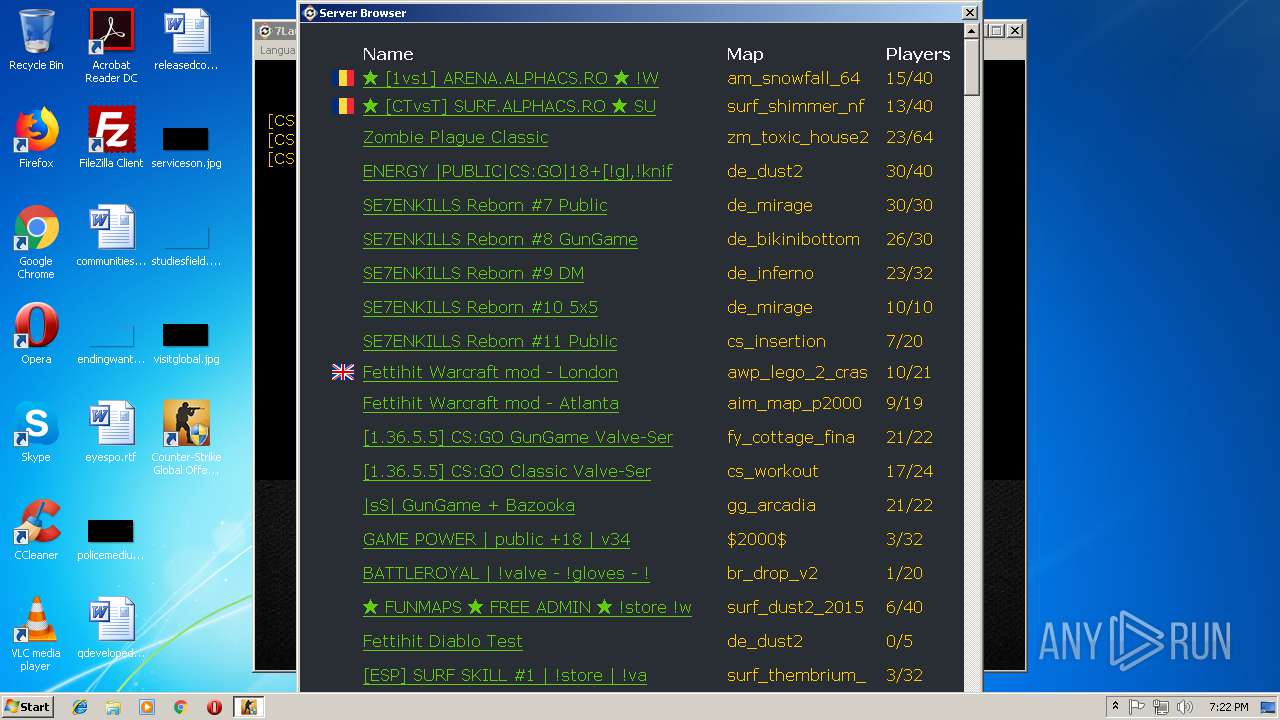1280x720 pixels.
Task: Launch Firefox from the desktop
Action: pyautogui.click(x=36, y=138)
